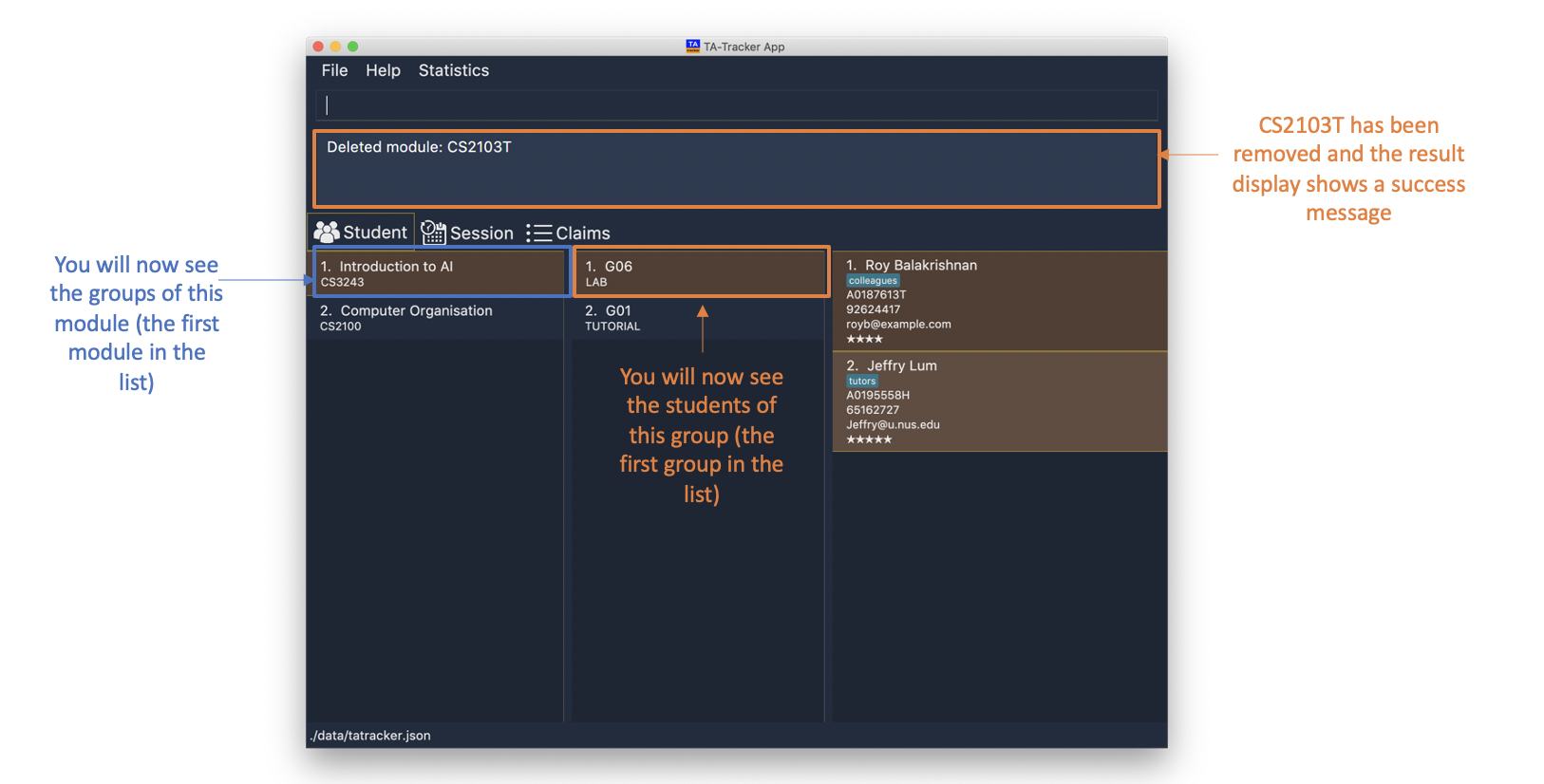This screenshot has height=784, width=1544.
Task: Click the tutors tag
Action: point(862,382)
